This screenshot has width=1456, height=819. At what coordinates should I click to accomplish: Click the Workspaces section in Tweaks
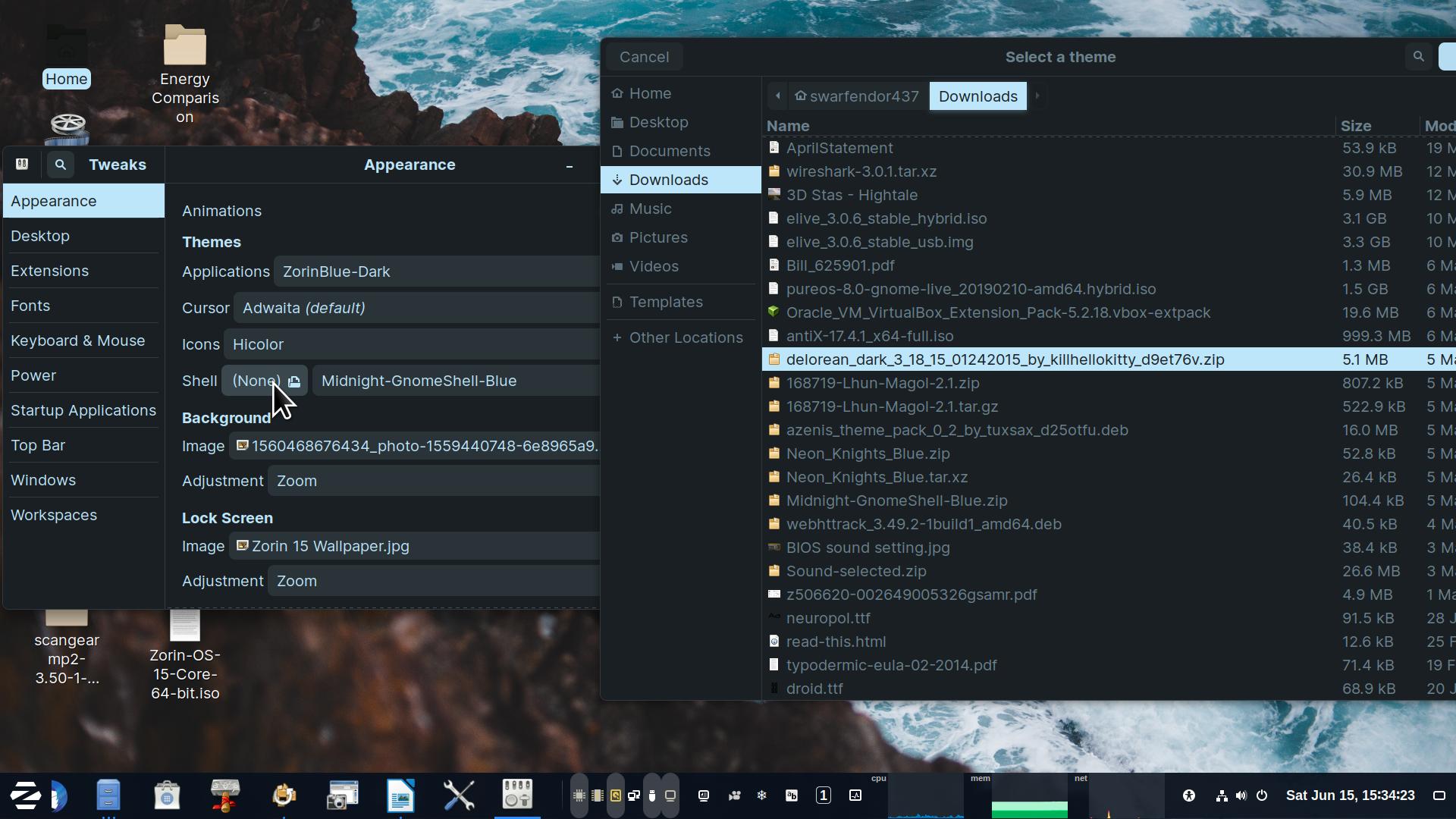[54, 514]
